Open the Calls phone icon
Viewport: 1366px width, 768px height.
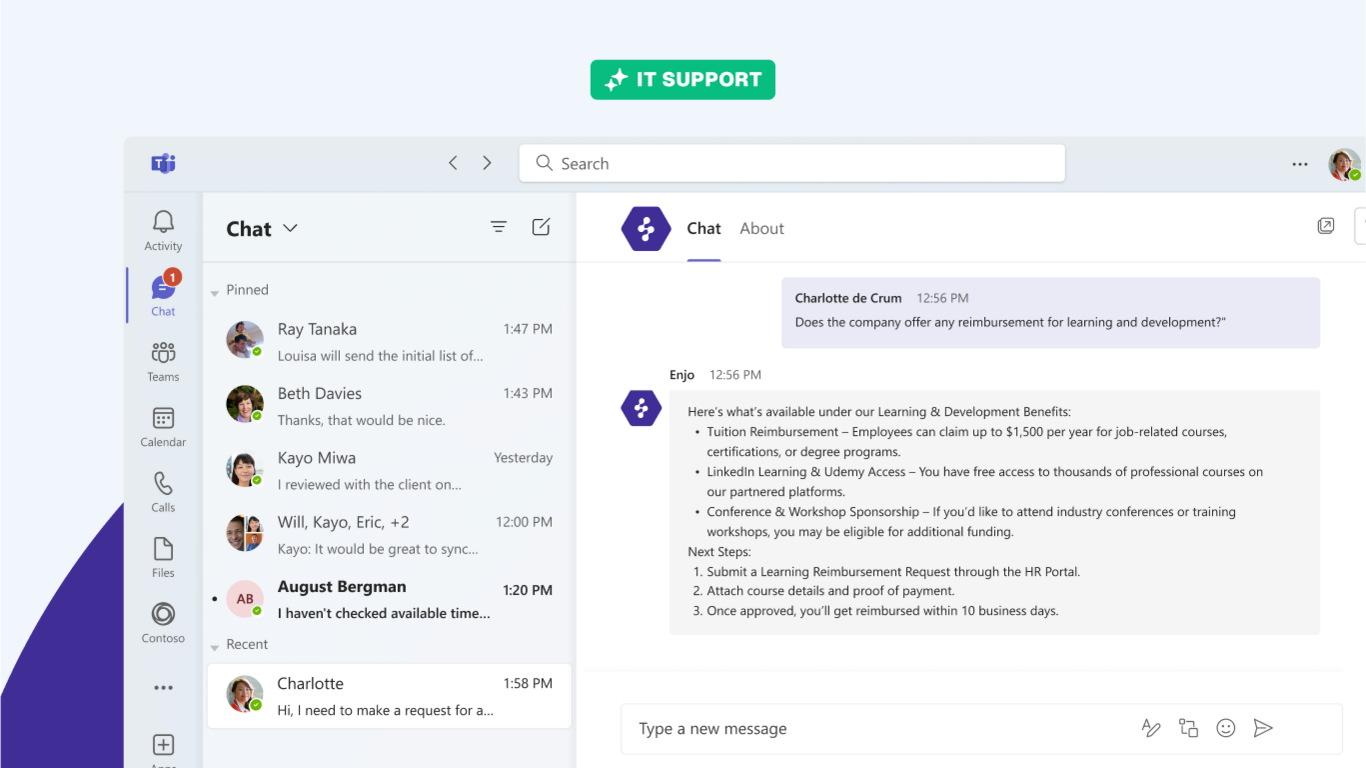(x=163, y=484)
